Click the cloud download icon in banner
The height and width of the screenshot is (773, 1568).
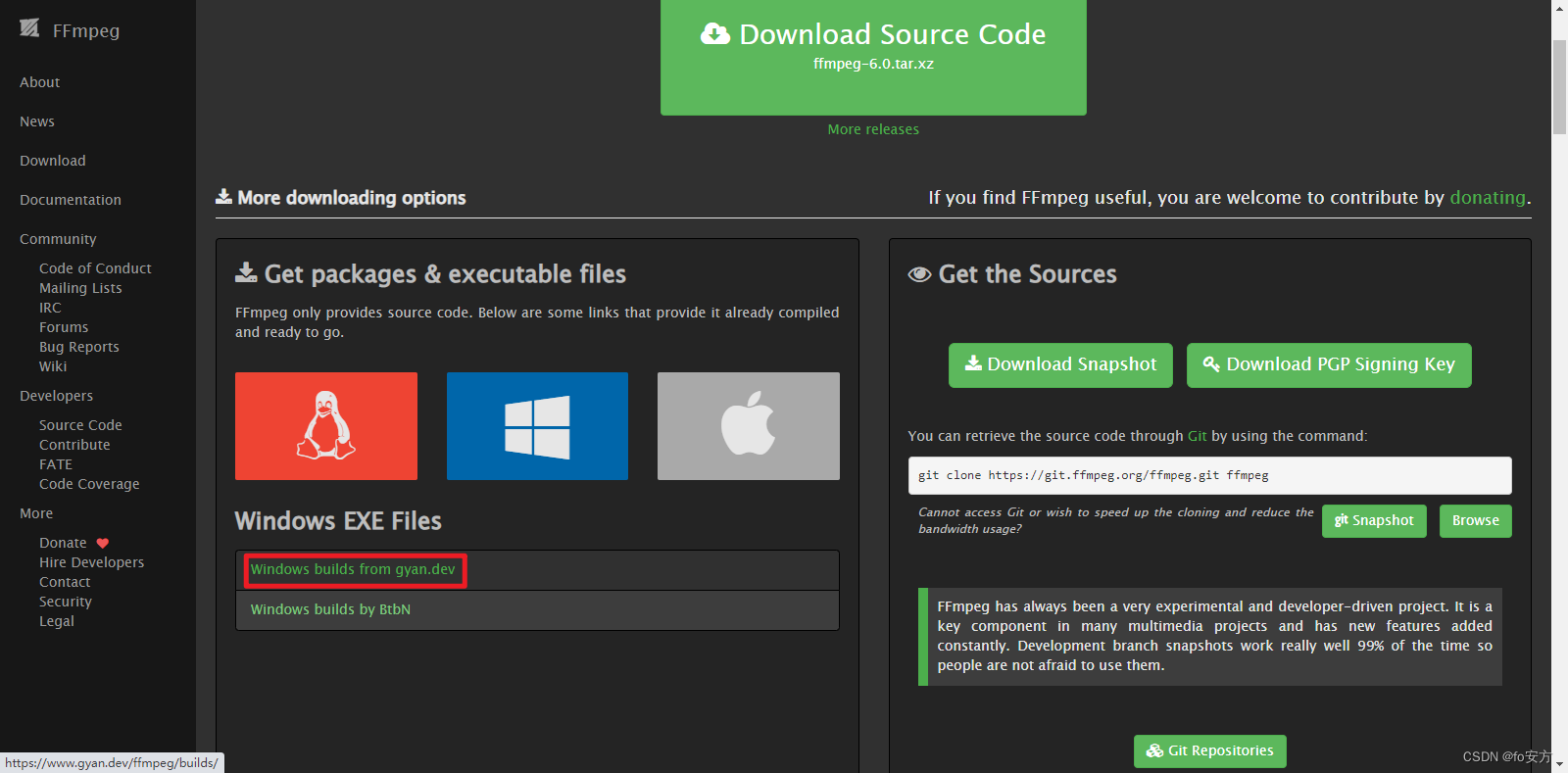(715, 34)
